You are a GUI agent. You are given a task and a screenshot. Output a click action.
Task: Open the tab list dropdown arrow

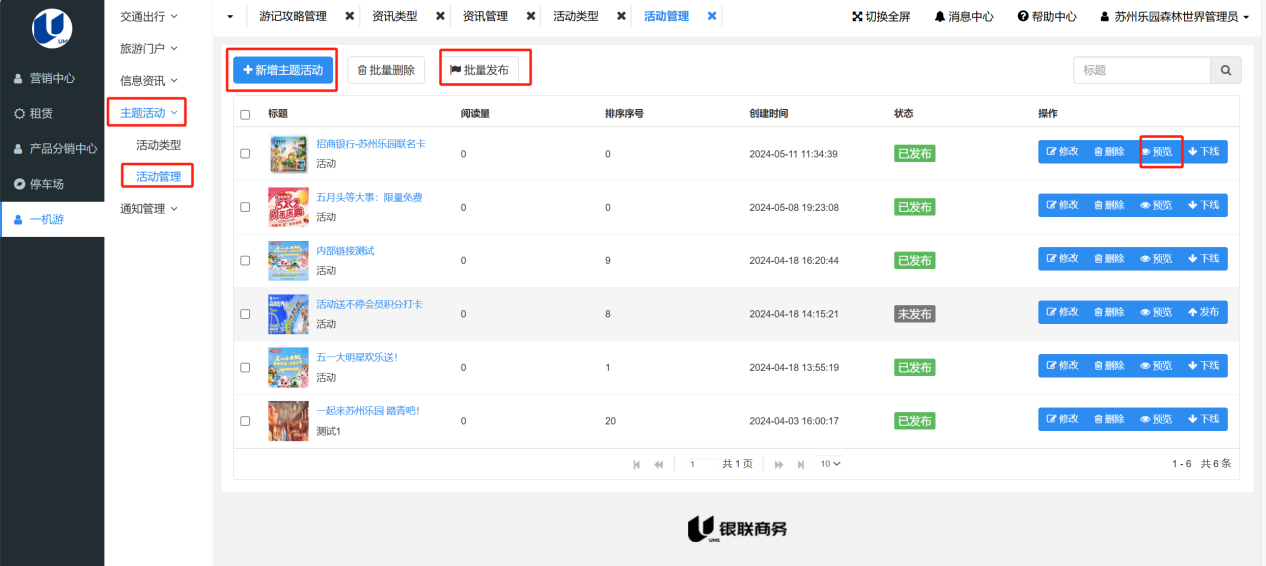pos(230,17)
